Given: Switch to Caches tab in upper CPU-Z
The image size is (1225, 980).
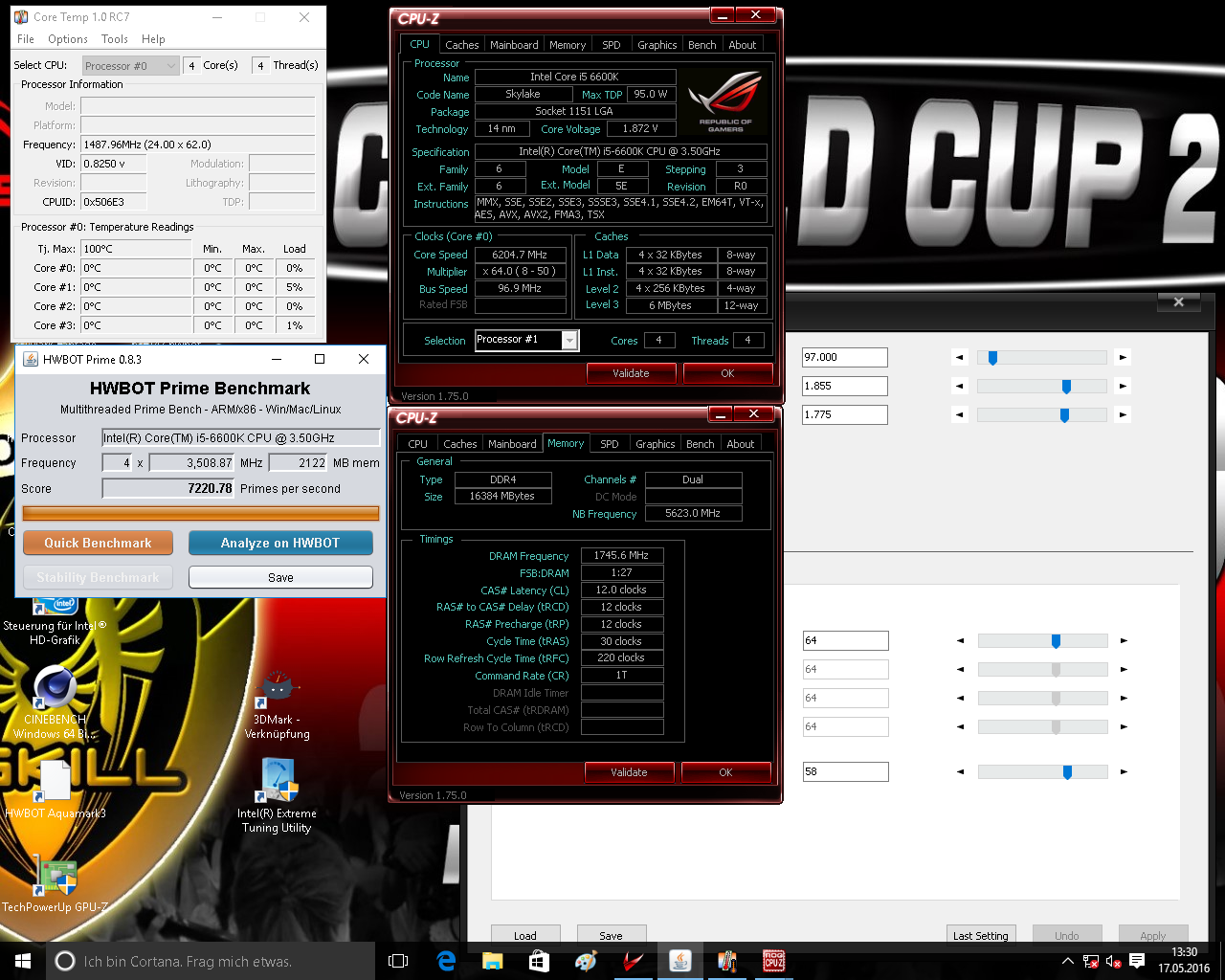Looking at the screenshot, I should [x=462, y=45].
